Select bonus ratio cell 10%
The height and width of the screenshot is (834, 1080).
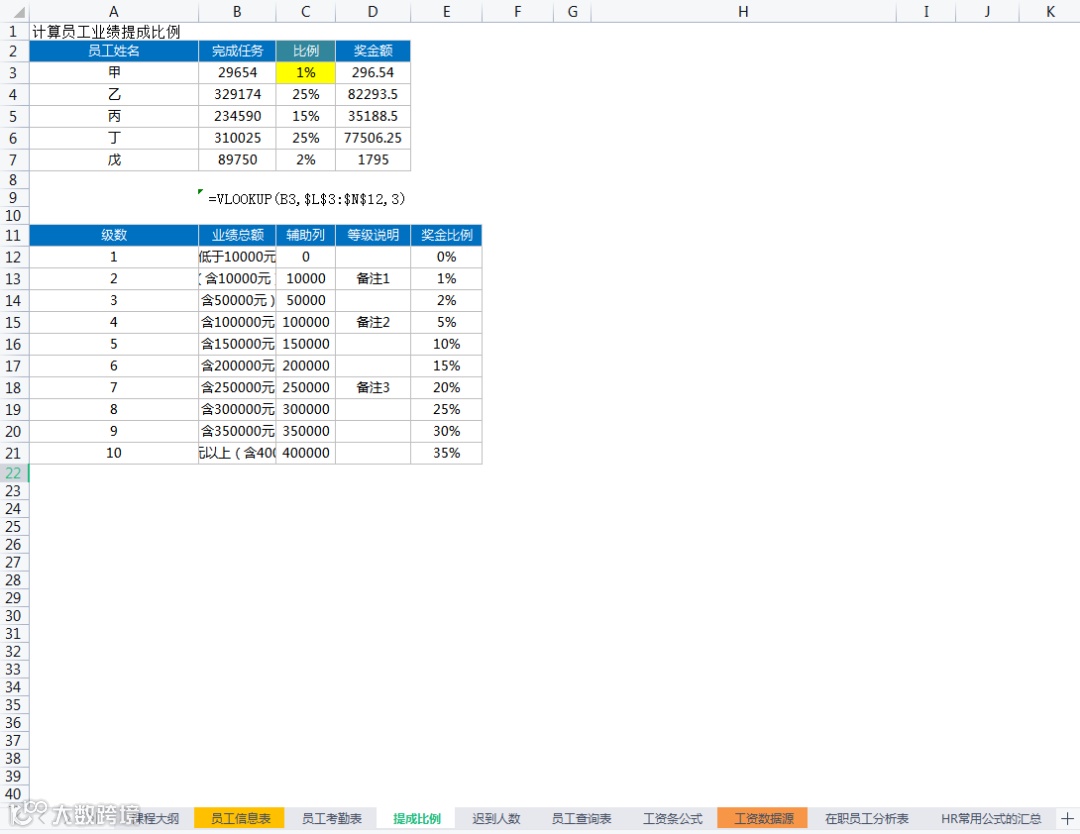click(x=446, y=344)
